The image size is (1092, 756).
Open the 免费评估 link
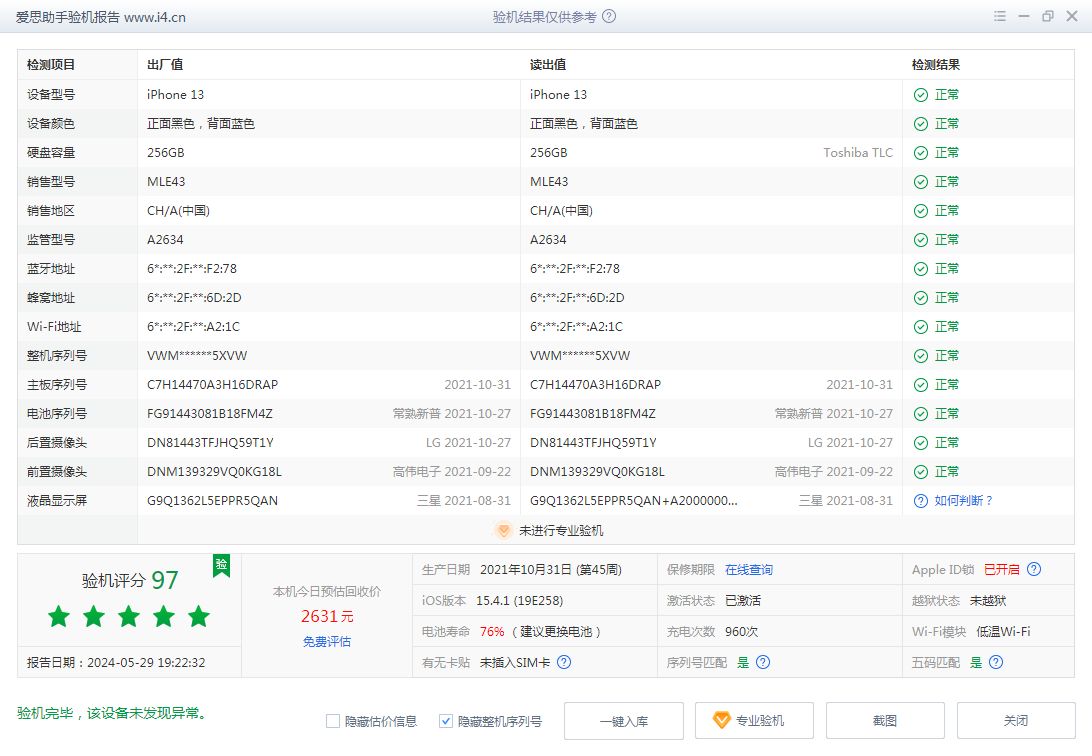coord(327,641)
